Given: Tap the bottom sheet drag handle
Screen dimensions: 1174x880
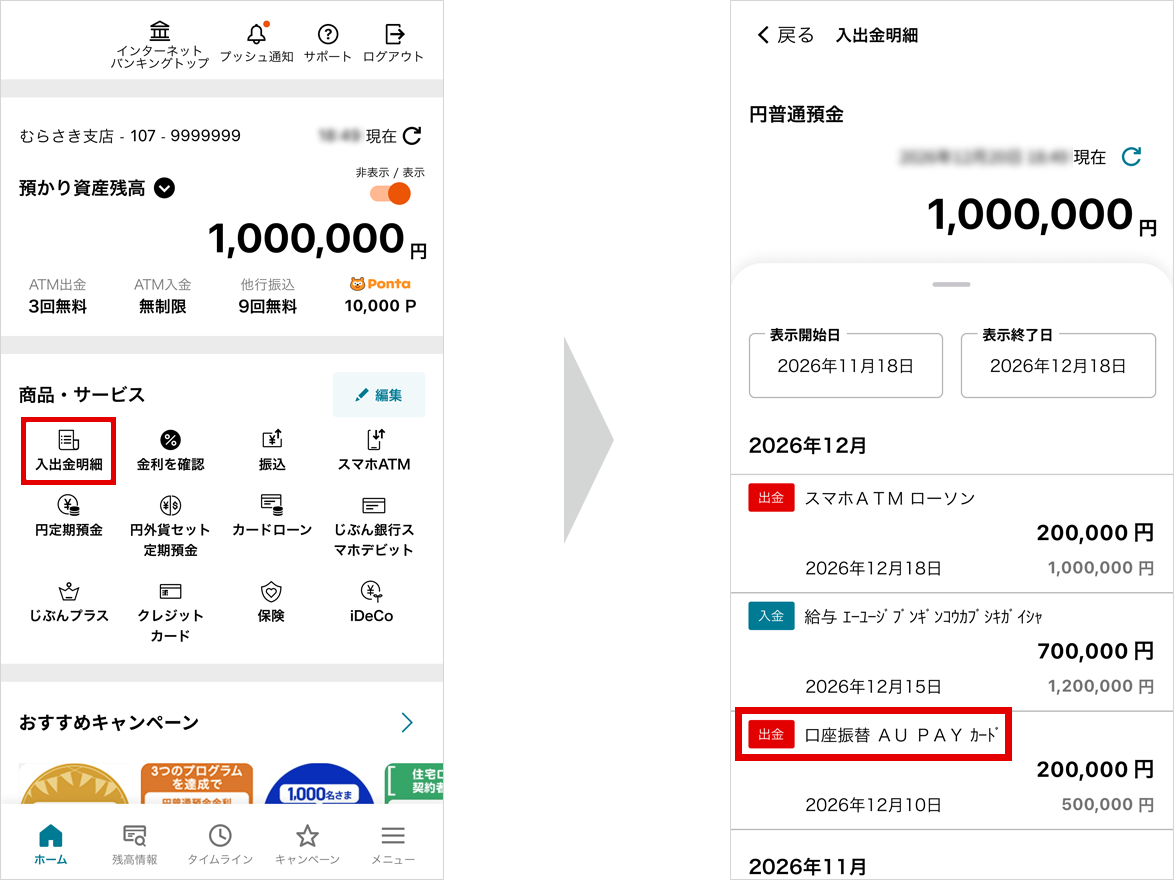Looking at the screenshot, I should pos(952,285).
